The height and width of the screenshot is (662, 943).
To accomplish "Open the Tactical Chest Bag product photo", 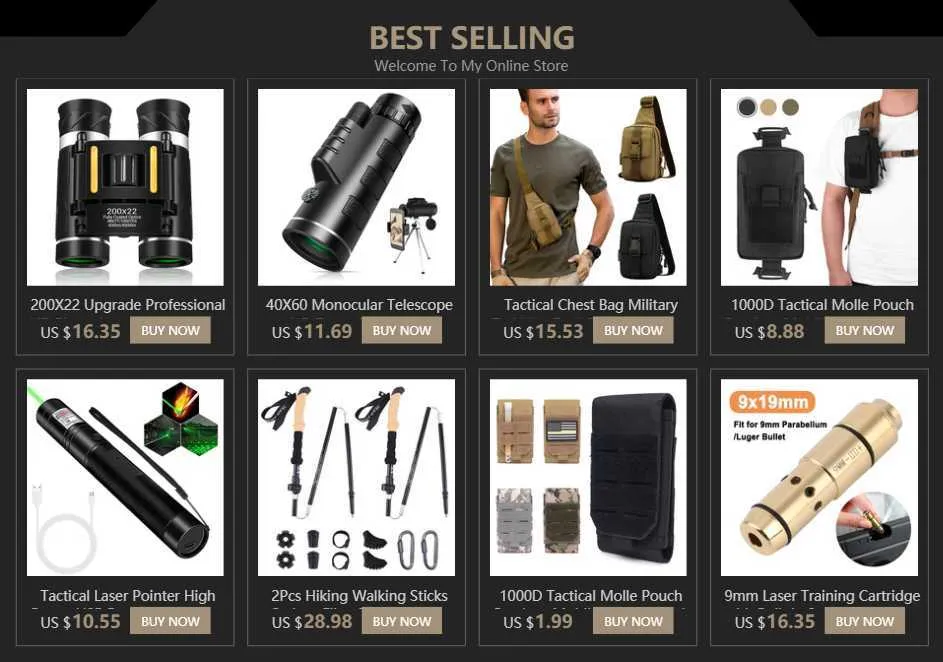I will point(588,187).
